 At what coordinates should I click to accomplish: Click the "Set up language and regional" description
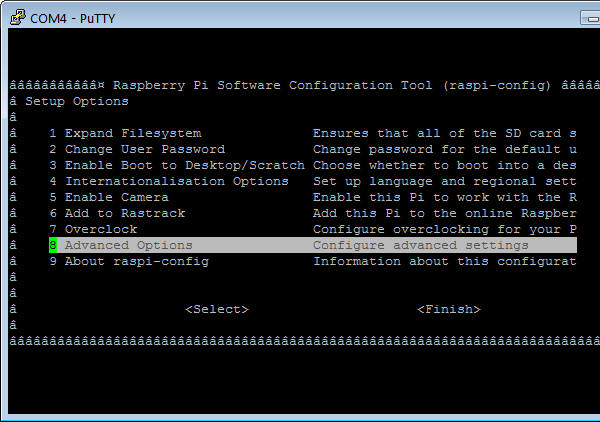pos(444,181)
